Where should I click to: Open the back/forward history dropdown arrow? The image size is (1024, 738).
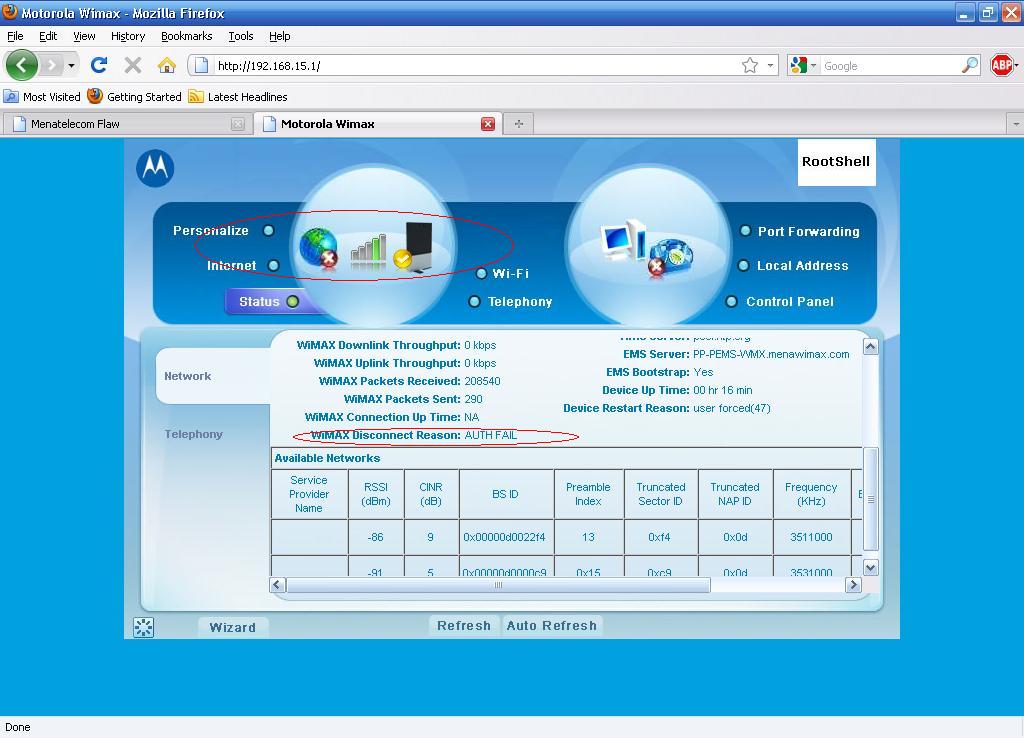click(x=71, y=65)
